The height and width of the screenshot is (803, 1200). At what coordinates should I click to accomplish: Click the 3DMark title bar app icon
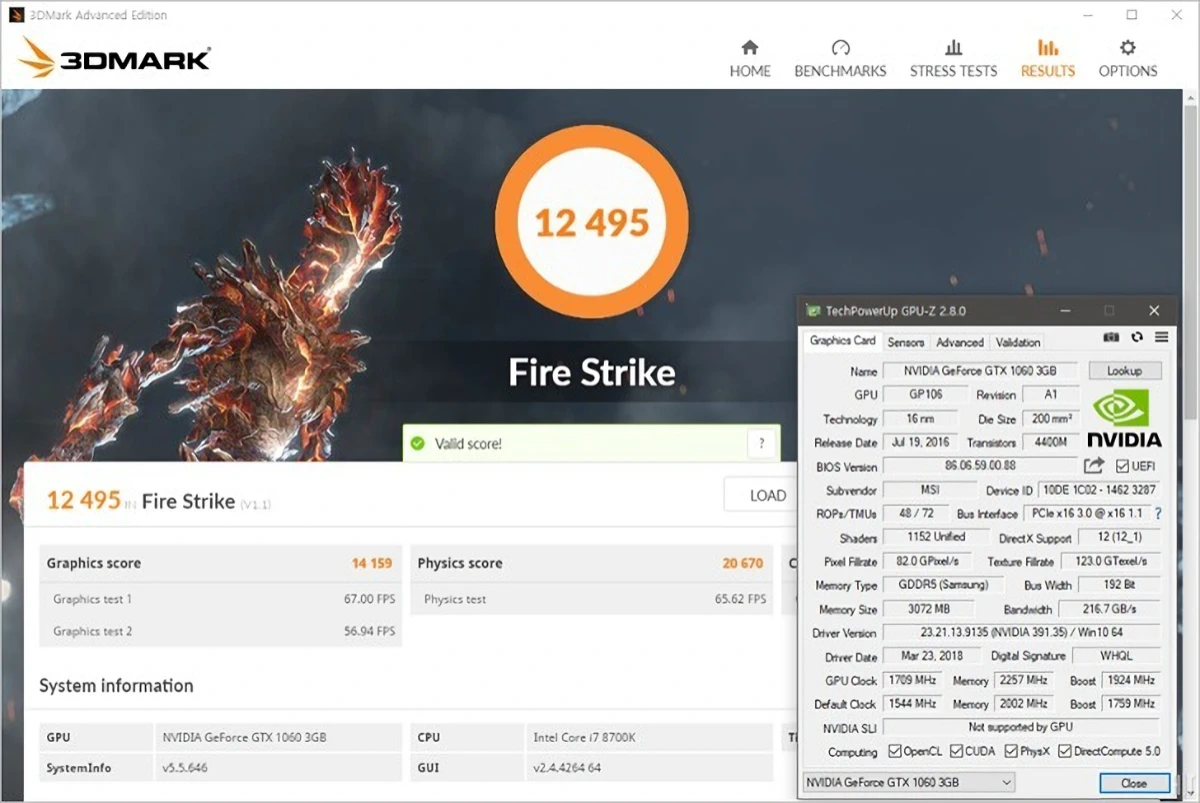pyautogui.click(x=16, y=15)
